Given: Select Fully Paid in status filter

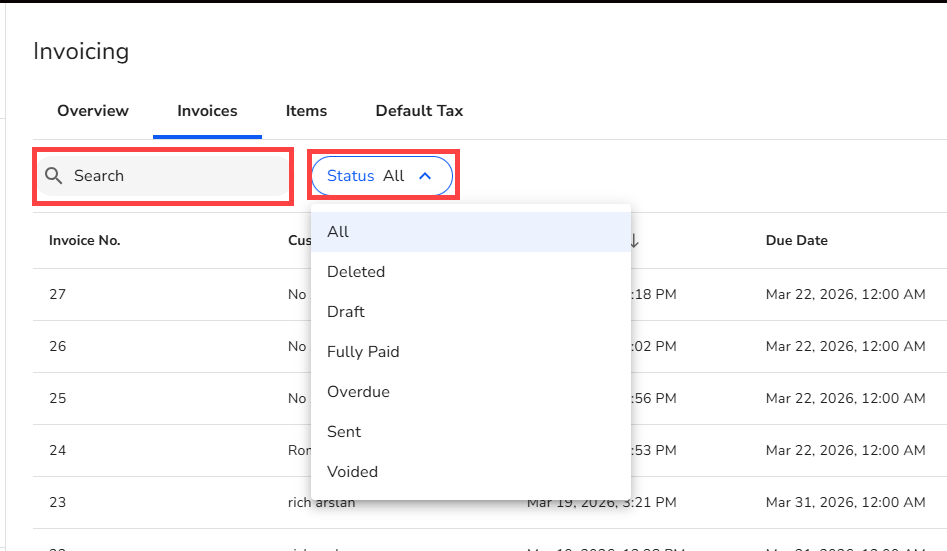Looking at the screenshot, I should [363, 351].
